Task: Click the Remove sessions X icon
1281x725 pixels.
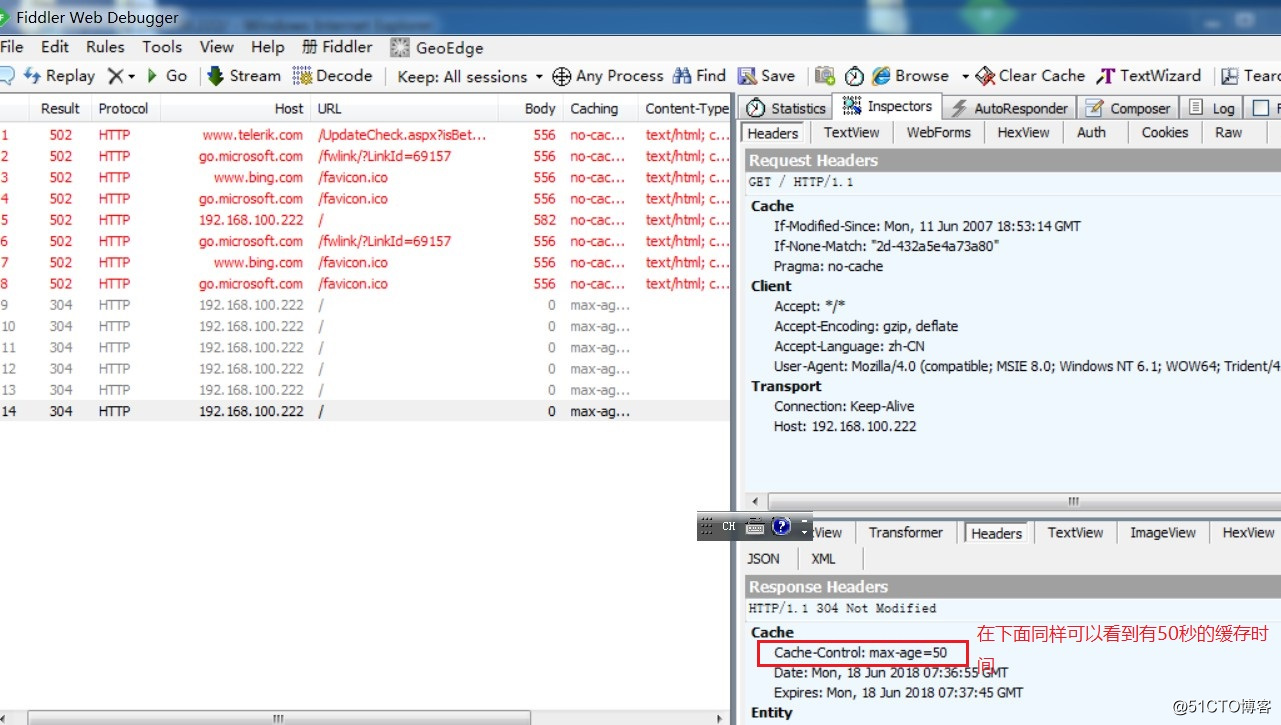Action: 116,76
